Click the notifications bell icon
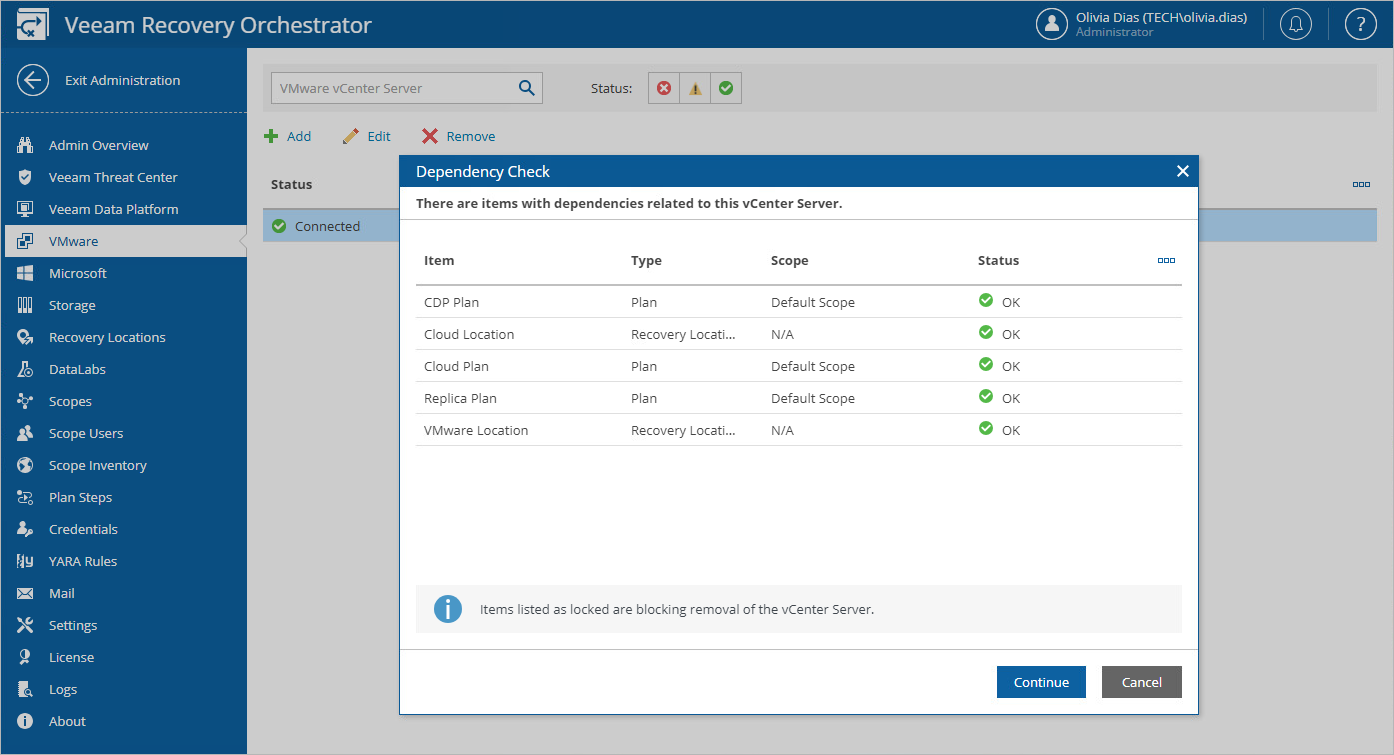Screen dimensions: 1394x755 [x=1296, y=24]
